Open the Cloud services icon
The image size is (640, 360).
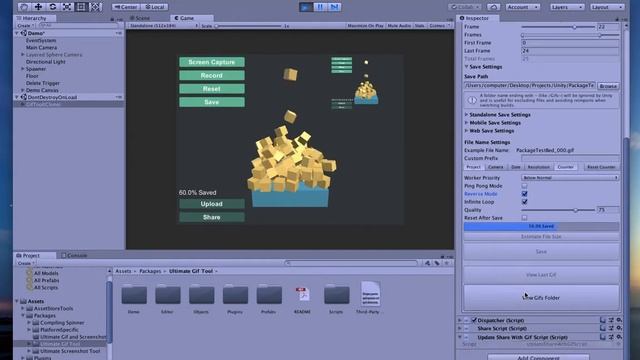[x=493, y=7]
